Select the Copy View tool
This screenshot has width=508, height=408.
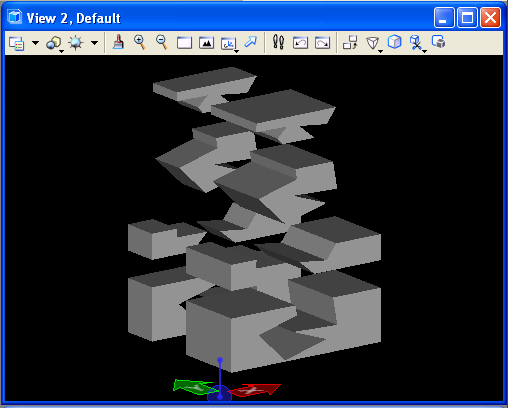(x=350, y=43)
